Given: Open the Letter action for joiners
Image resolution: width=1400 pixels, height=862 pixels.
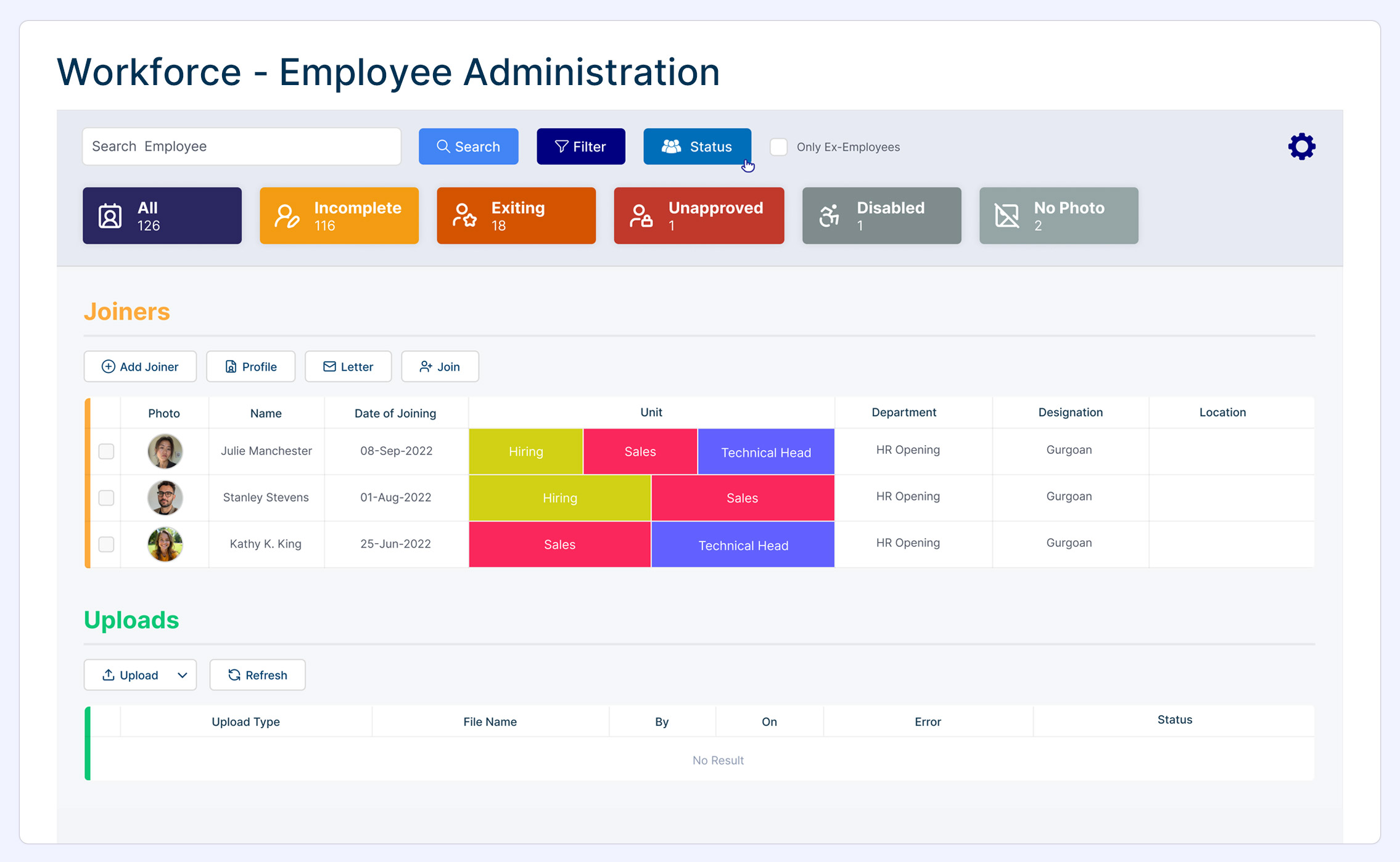Looking at the screenshot, I should pos(348,367).
